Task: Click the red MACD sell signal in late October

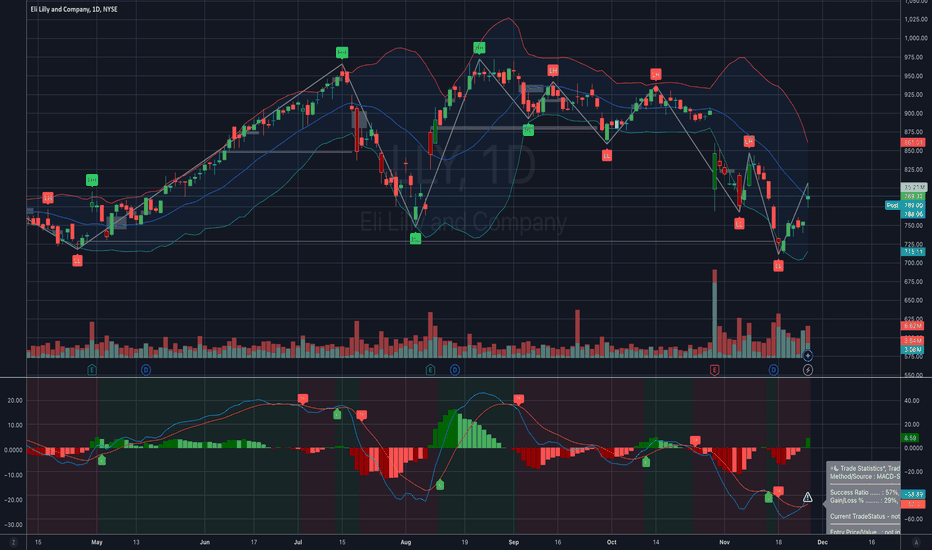Action: click(695, 441)
